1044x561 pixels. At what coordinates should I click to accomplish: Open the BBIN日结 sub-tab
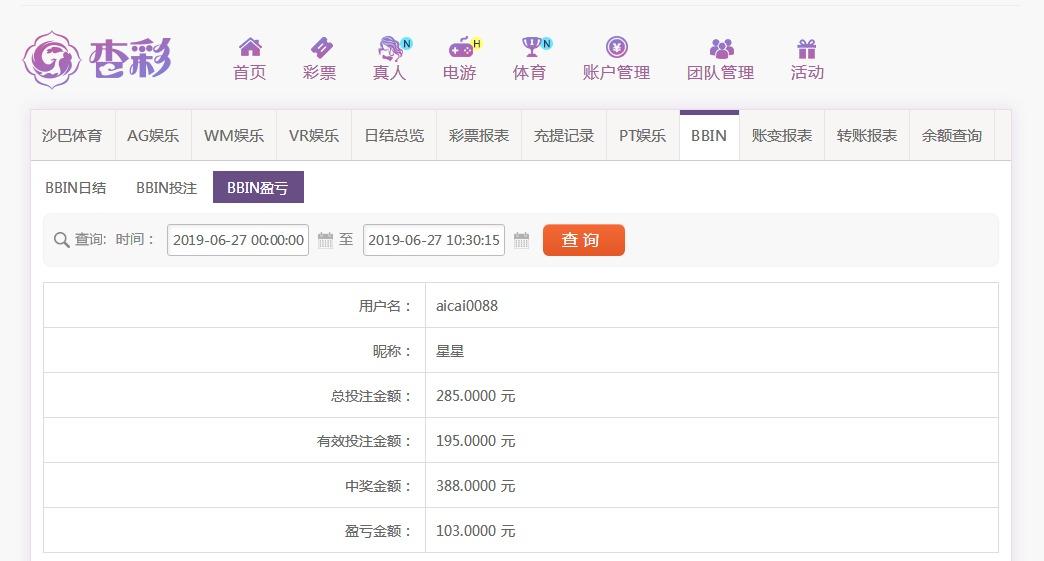(76, 188)
